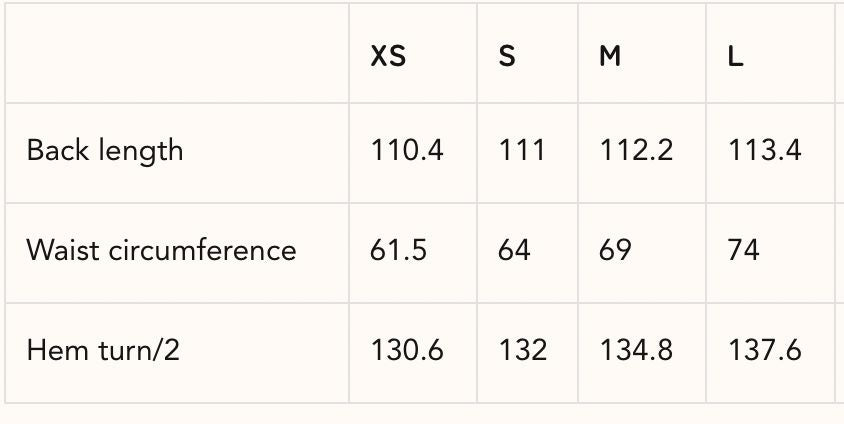Select the Hem turn/2 row label
The width and height of the screenshot is (844, 424).
pos(103,350)
